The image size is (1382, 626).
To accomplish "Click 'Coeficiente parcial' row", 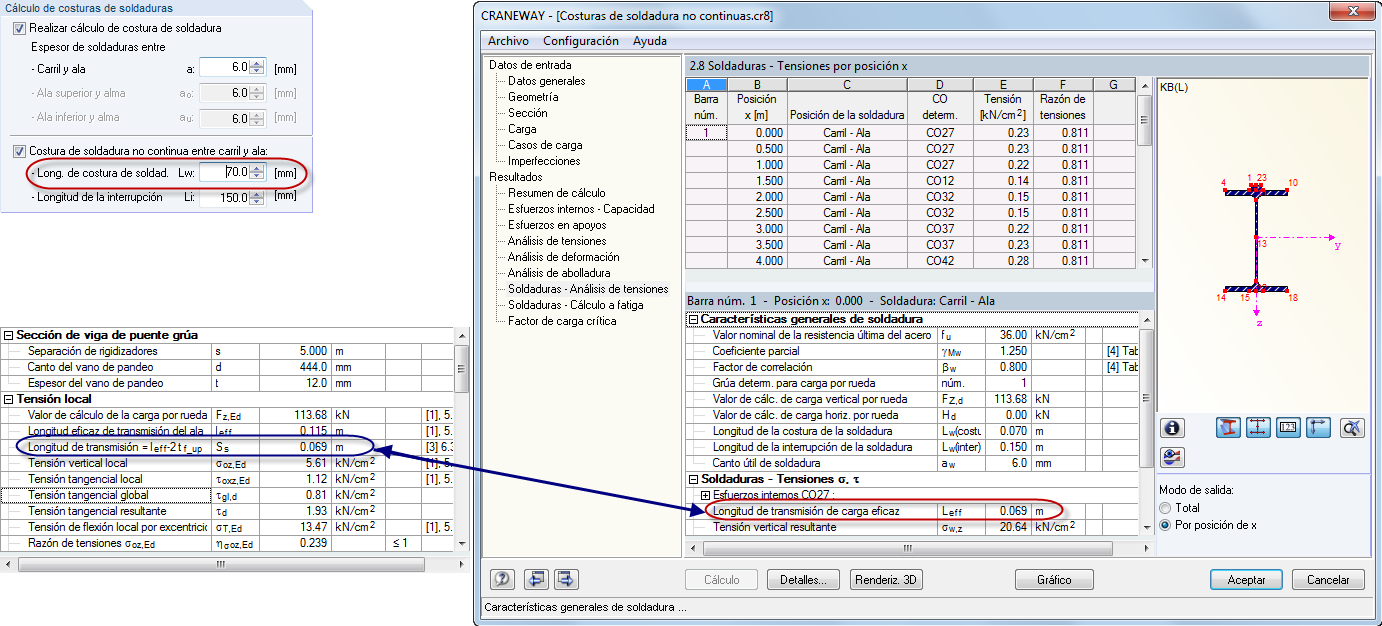I will [910, 351].
